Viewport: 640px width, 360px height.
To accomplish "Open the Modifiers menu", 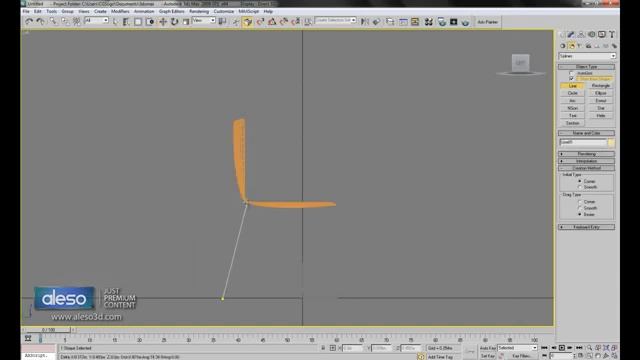I will click(x=120, y=11).
